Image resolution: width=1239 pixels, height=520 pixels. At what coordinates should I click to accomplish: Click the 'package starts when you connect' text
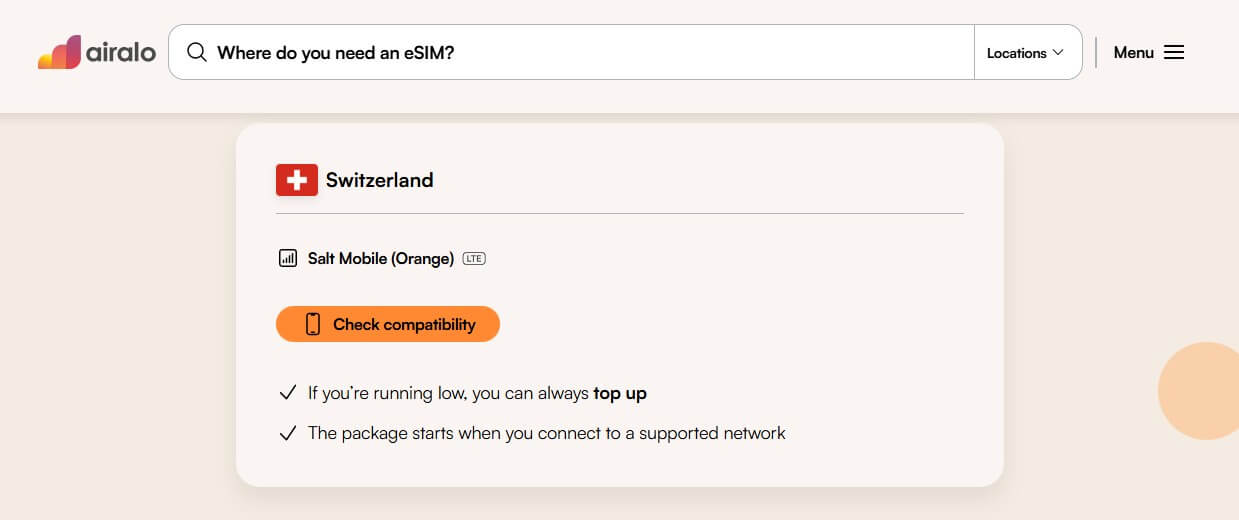pos(546,433)
